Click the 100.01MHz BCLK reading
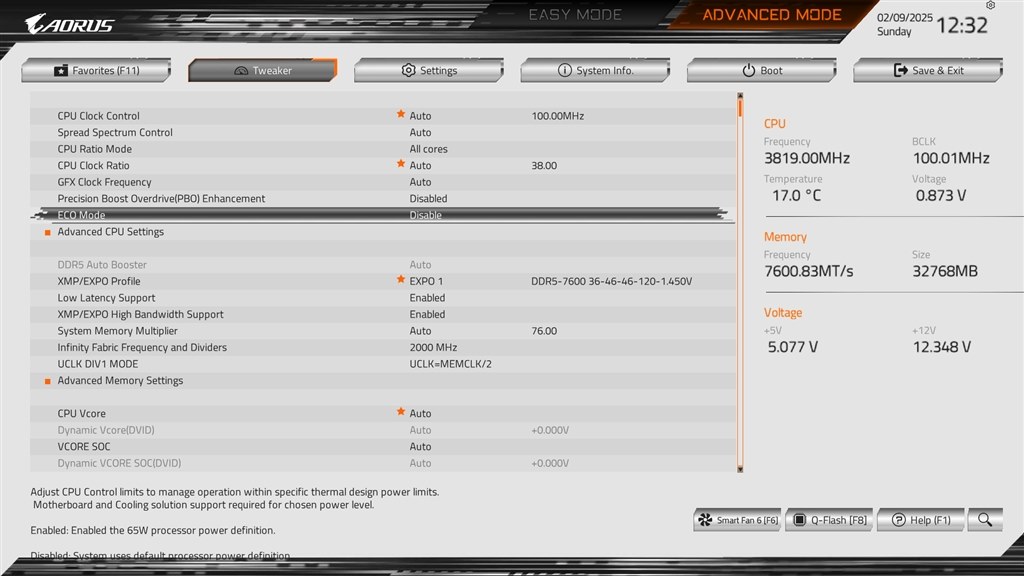 [951, 158]
